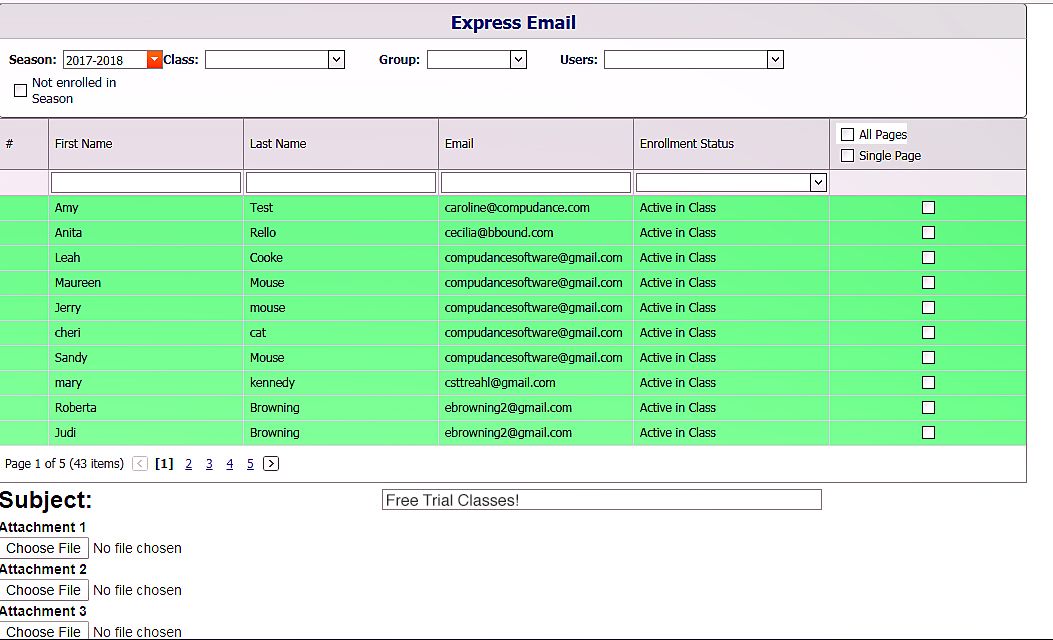Select the checkbox for Judi Browning

pyautogui.click(x=928, y=433)
